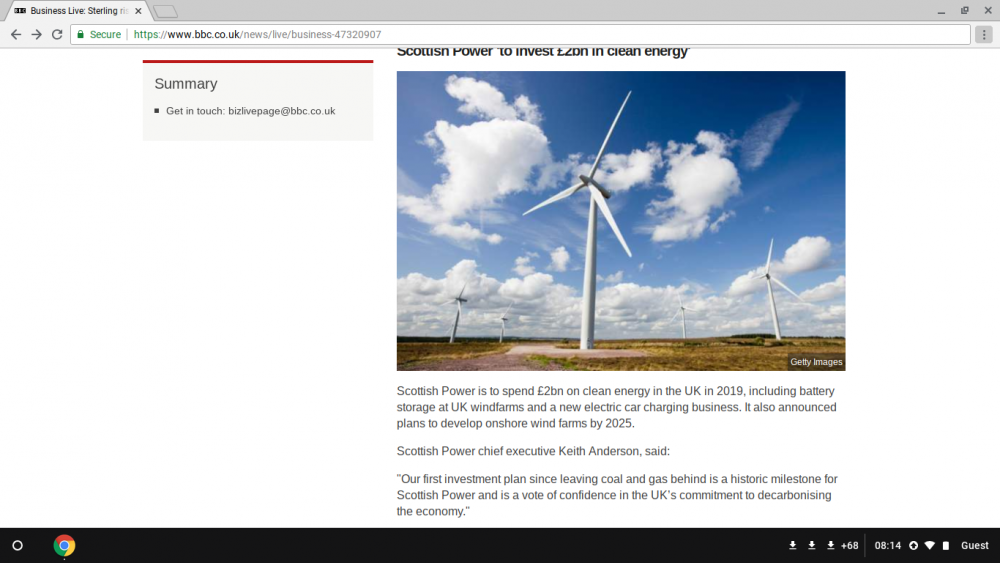Screen dimensions: 1000x563
Task: Open the first download notification icon
Action: (792, 546)
